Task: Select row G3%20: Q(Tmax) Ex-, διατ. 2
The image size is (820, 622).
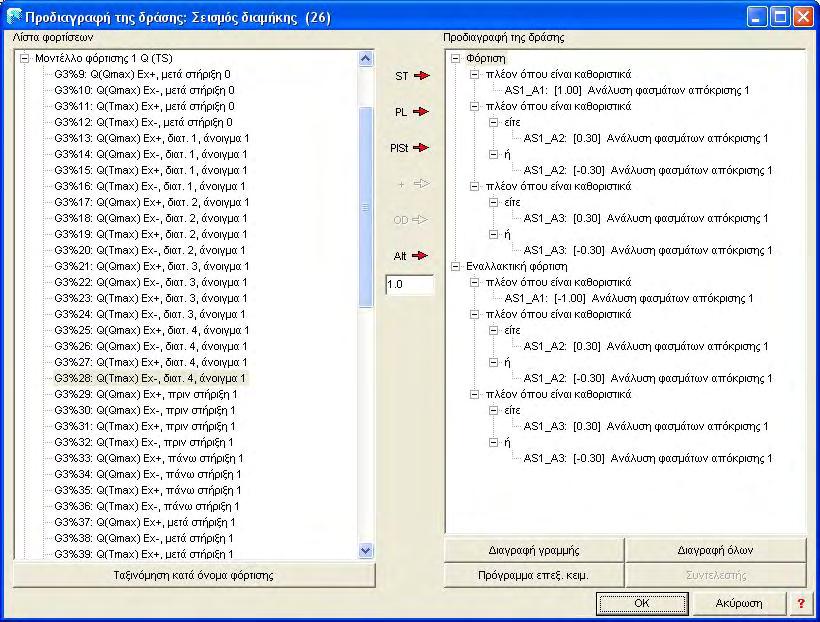Action: [x=150, y=251]
